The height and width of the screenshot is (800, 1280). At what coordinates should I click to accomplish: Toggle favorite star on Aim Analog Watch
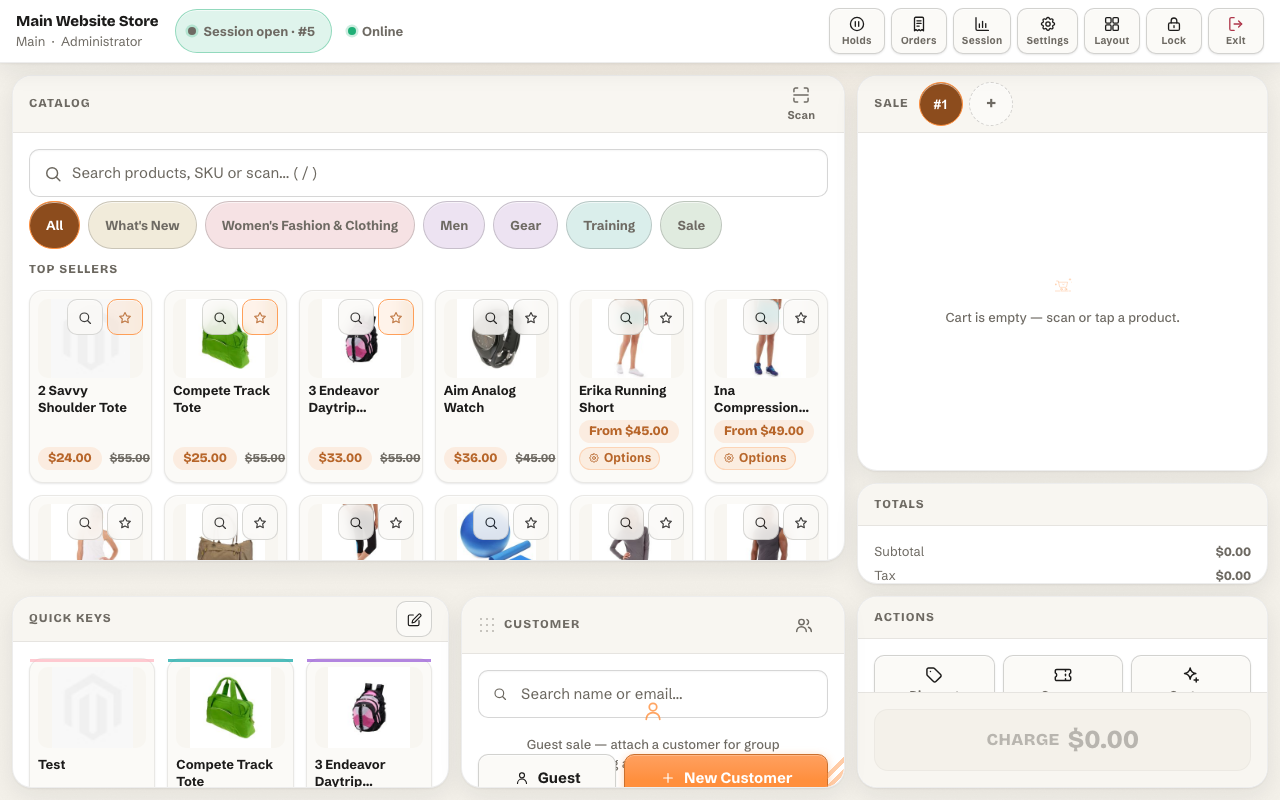point(531,317)
